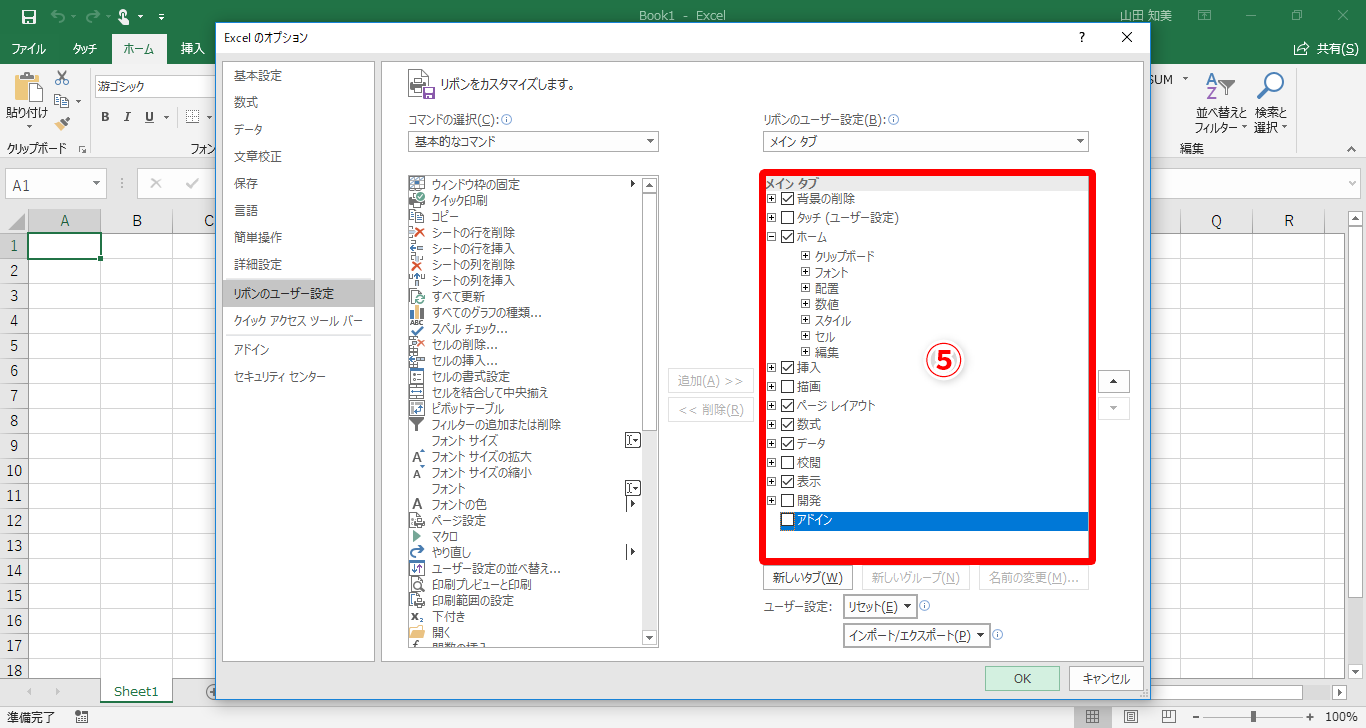Click the OK button
Screen dimensions: 1366x728
[x=1022, y=678]
